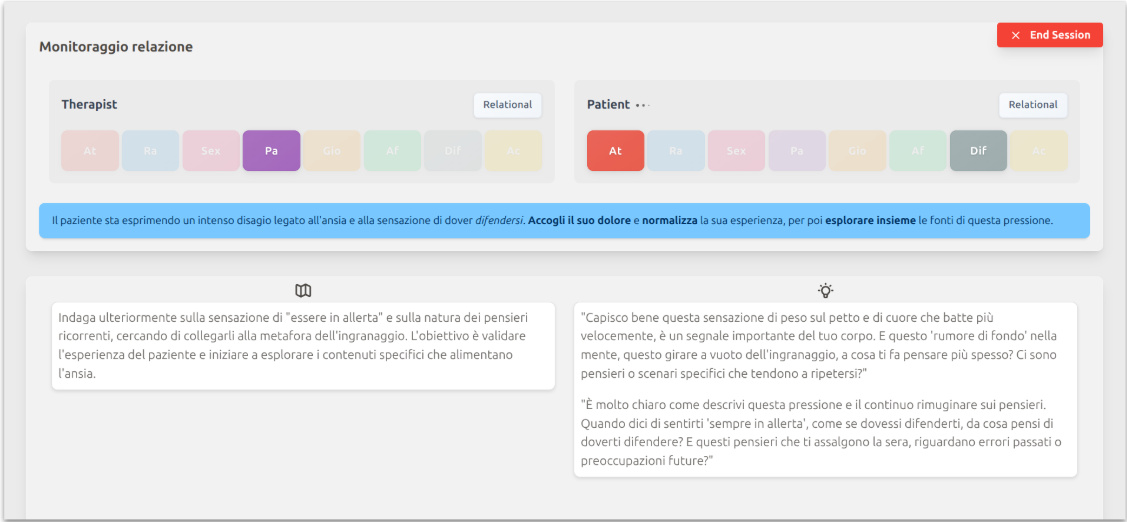Open the Therapist Relational selector
Image resolution: width=1127 pixels, height=522 pixels.
click(x=507, y=105)
